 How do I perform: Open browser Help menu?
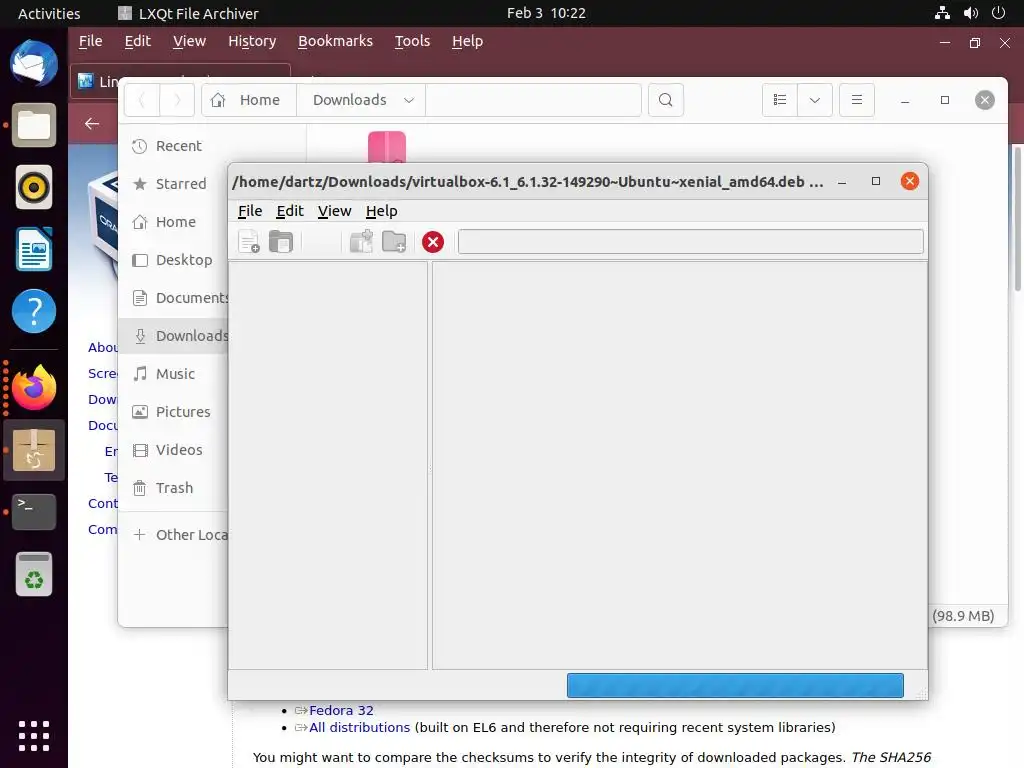pyautogui.click(x=468, y=41)
